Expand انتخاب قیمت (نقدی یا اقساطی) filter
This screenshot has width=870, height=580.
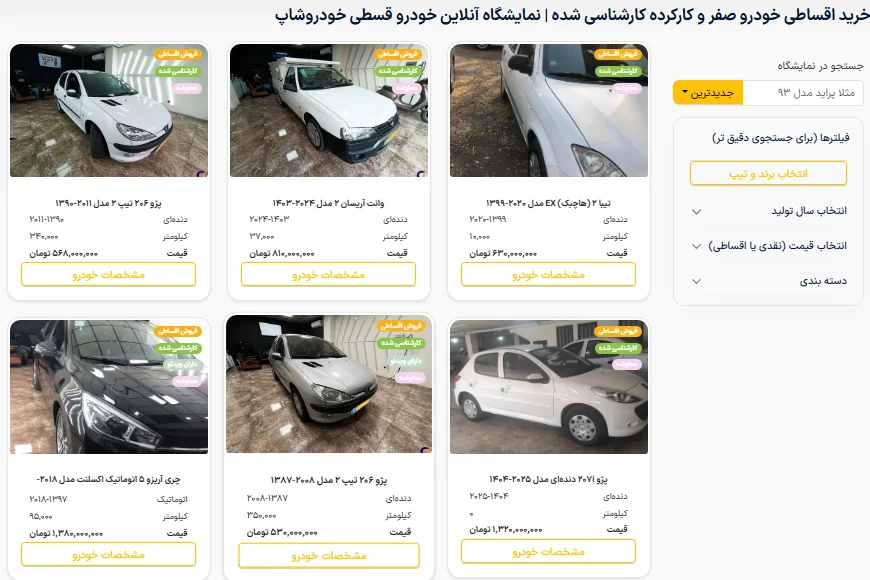(768, 246)
